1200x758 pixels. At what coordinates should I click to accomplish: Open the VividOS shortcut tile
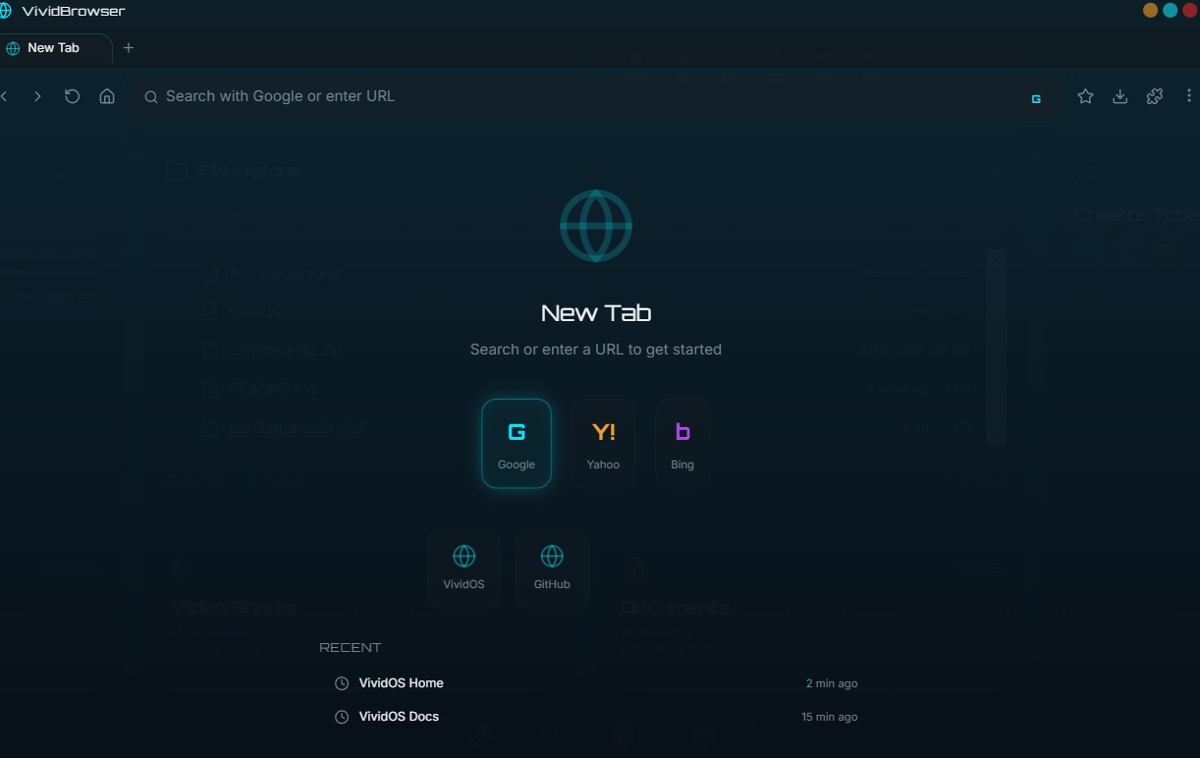[464, 568]
